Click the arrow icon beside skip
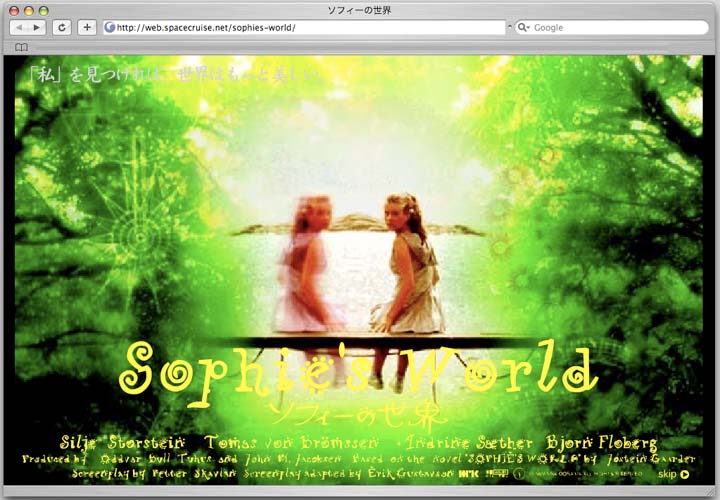Image resolution: width=720 pixels, height=500 pixels. pyautogui.click(x=685, y=474)
